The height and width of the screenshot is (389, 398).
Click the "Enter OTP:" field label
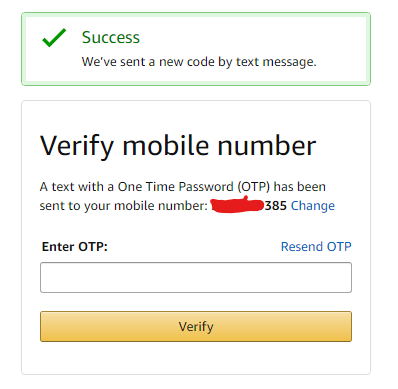75,247
